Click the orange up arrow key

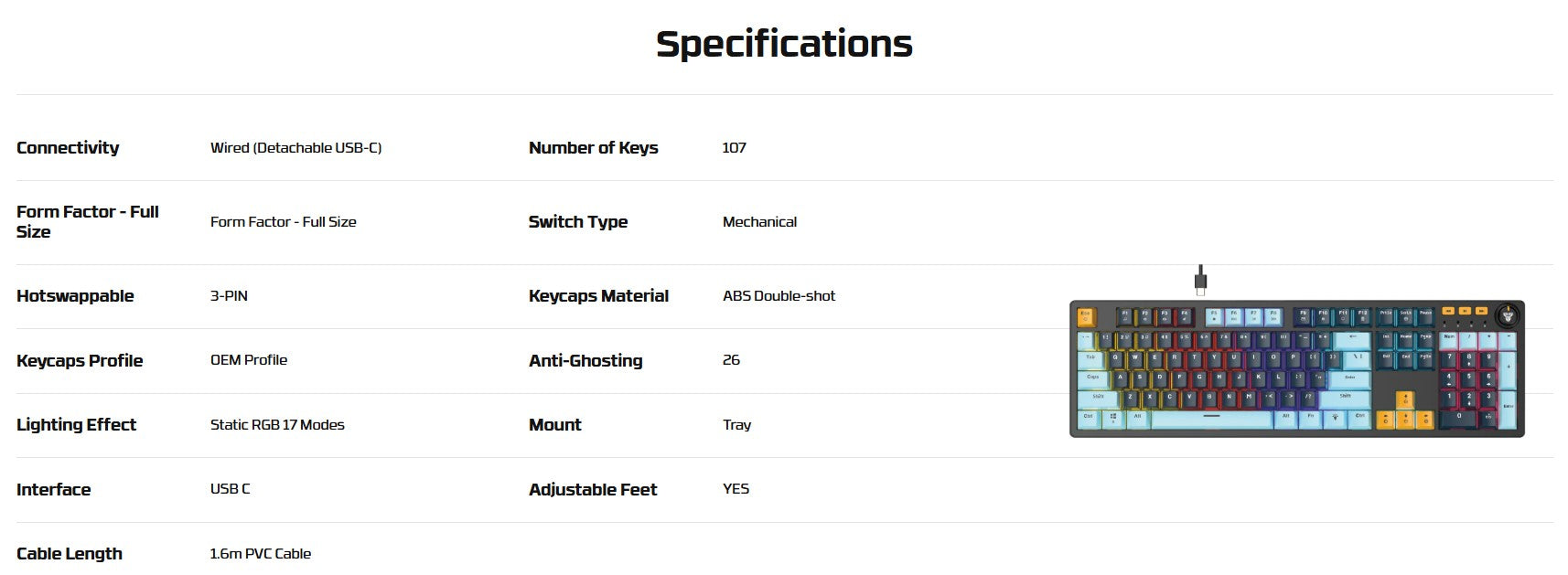pyautogui.click(x=1405, y=399)
